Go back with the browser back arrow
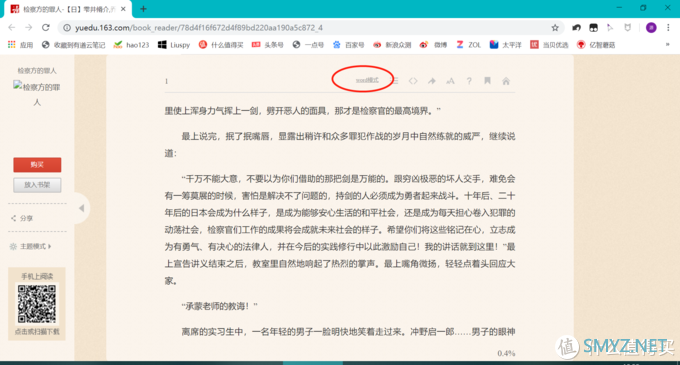This screenshot has width=680, height=365. (12, 28)
